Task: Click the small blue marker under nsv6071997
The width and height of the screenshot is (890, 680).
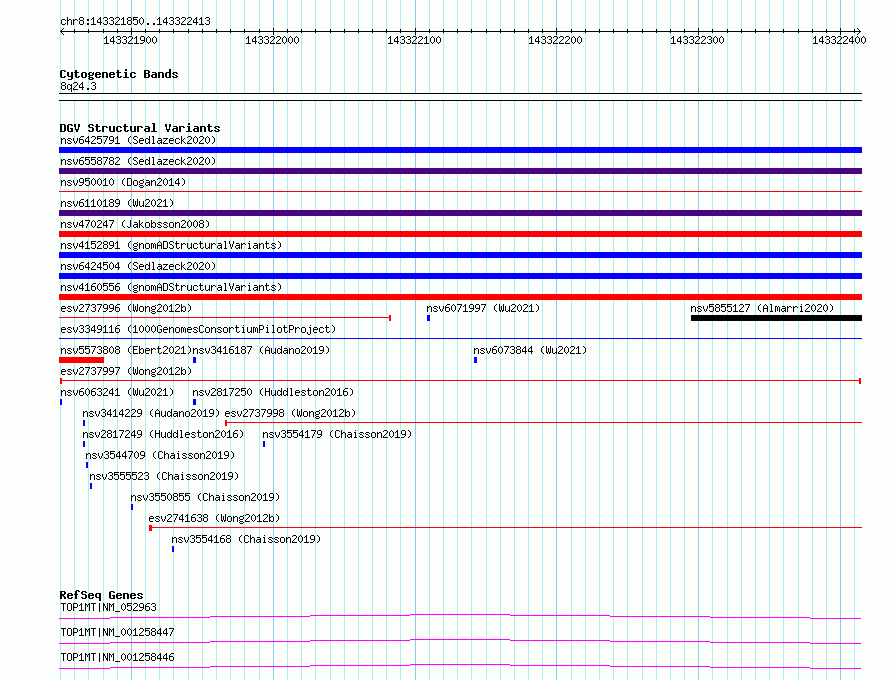Action: pyautogui.click(x=429, y=318)
